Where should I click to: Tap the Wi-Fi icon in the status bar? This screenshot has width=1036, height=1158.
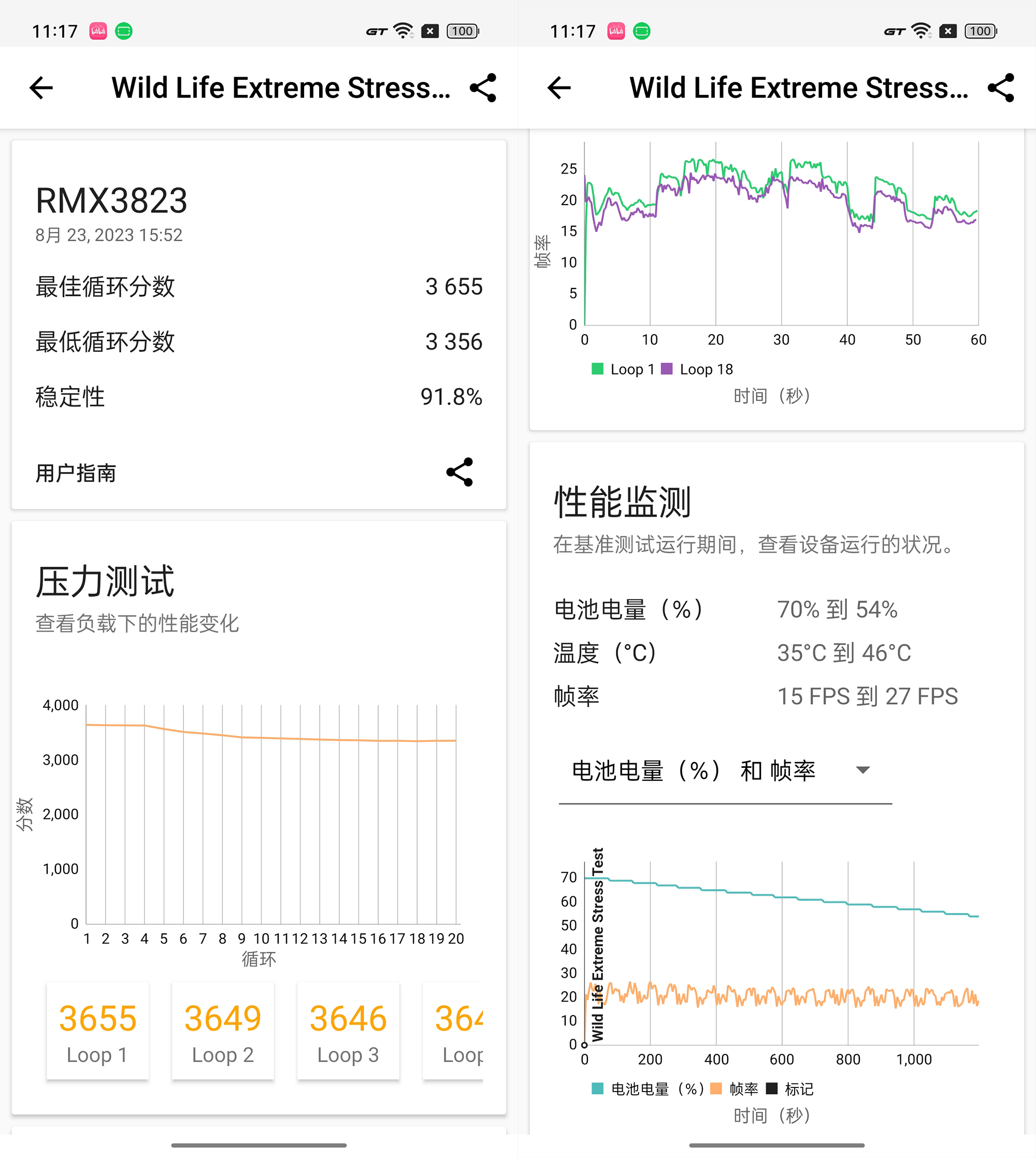[x=402, y=30]
